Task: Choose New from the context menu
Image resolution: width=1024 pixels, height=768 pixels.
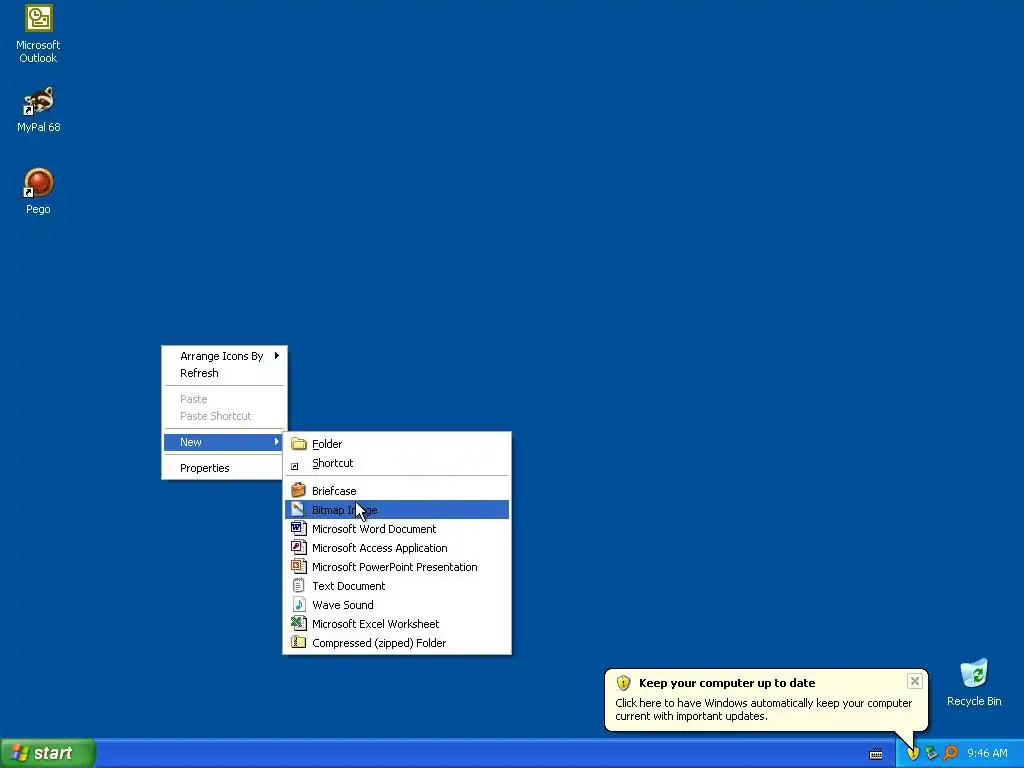Action: [x=224, y=442]
